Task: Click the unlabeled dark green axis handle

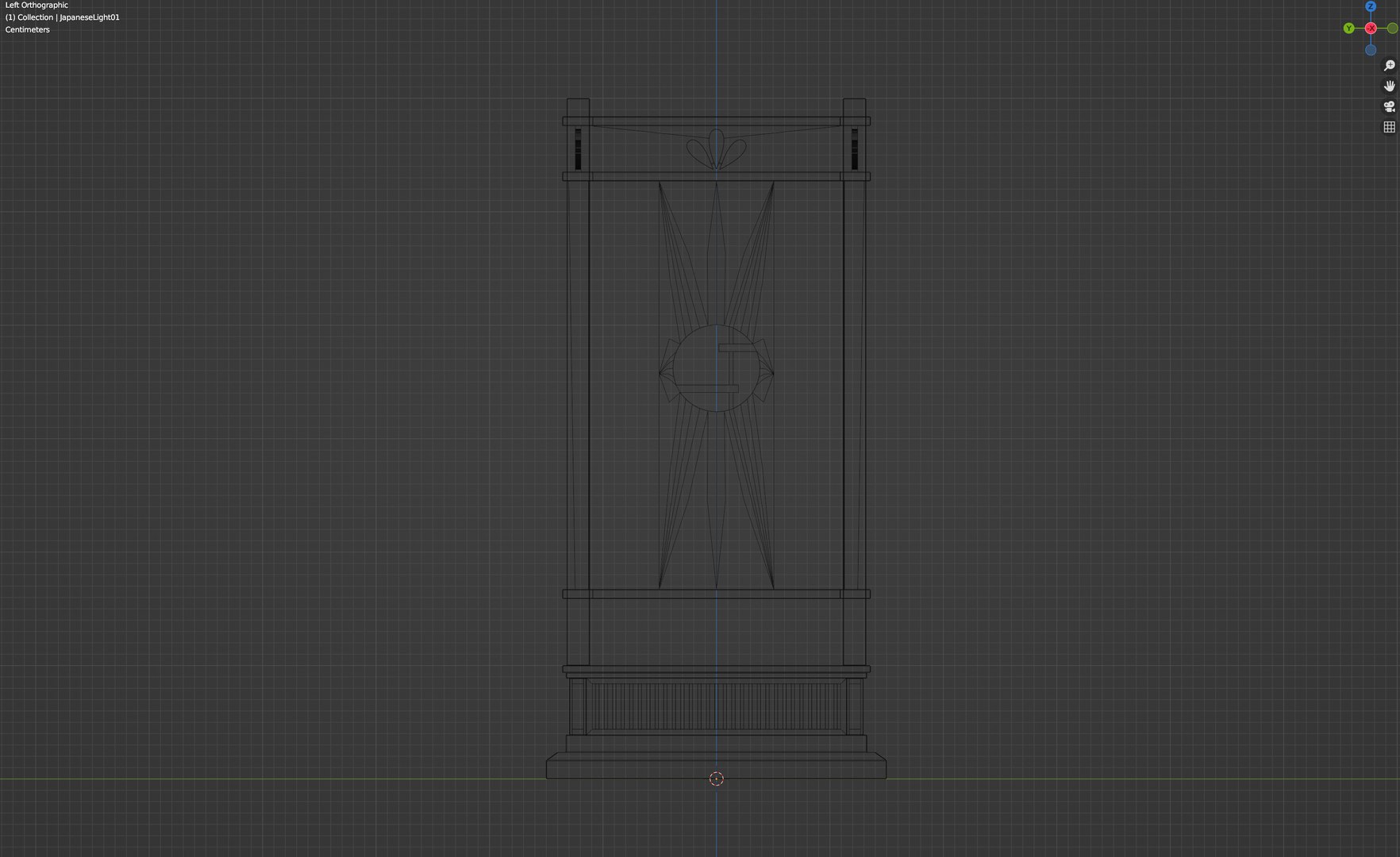Action: 1392,28
